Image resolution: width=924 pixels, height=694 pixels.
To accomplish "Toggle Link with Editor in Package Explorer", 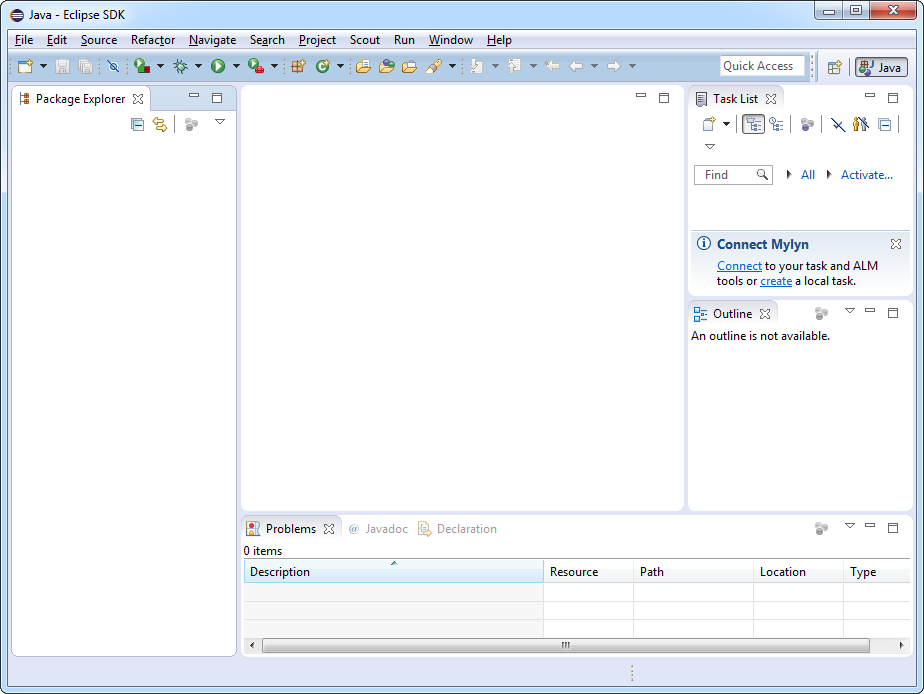I will point(160,124).
